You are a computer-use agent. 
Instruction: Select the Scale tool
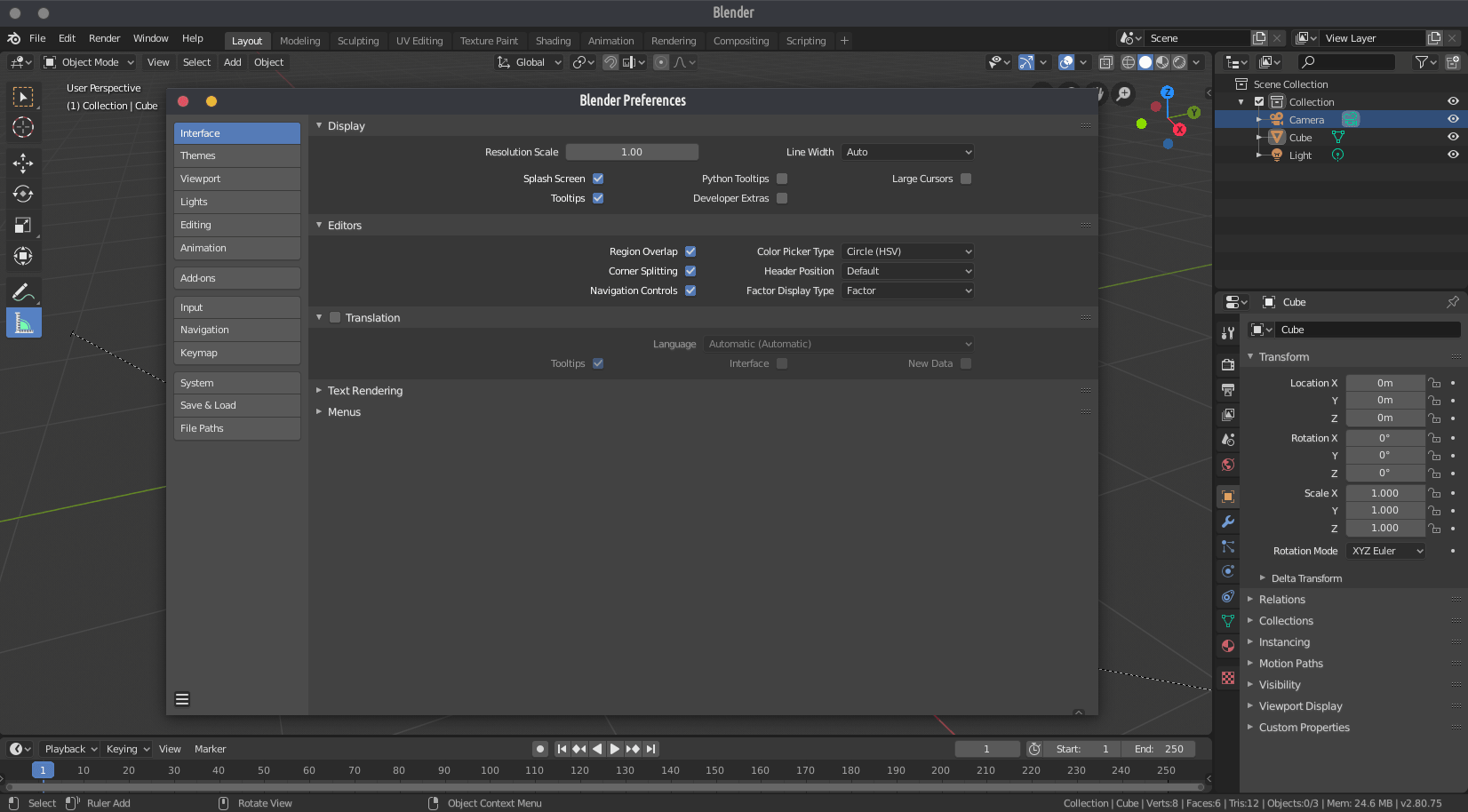[23, 225]
